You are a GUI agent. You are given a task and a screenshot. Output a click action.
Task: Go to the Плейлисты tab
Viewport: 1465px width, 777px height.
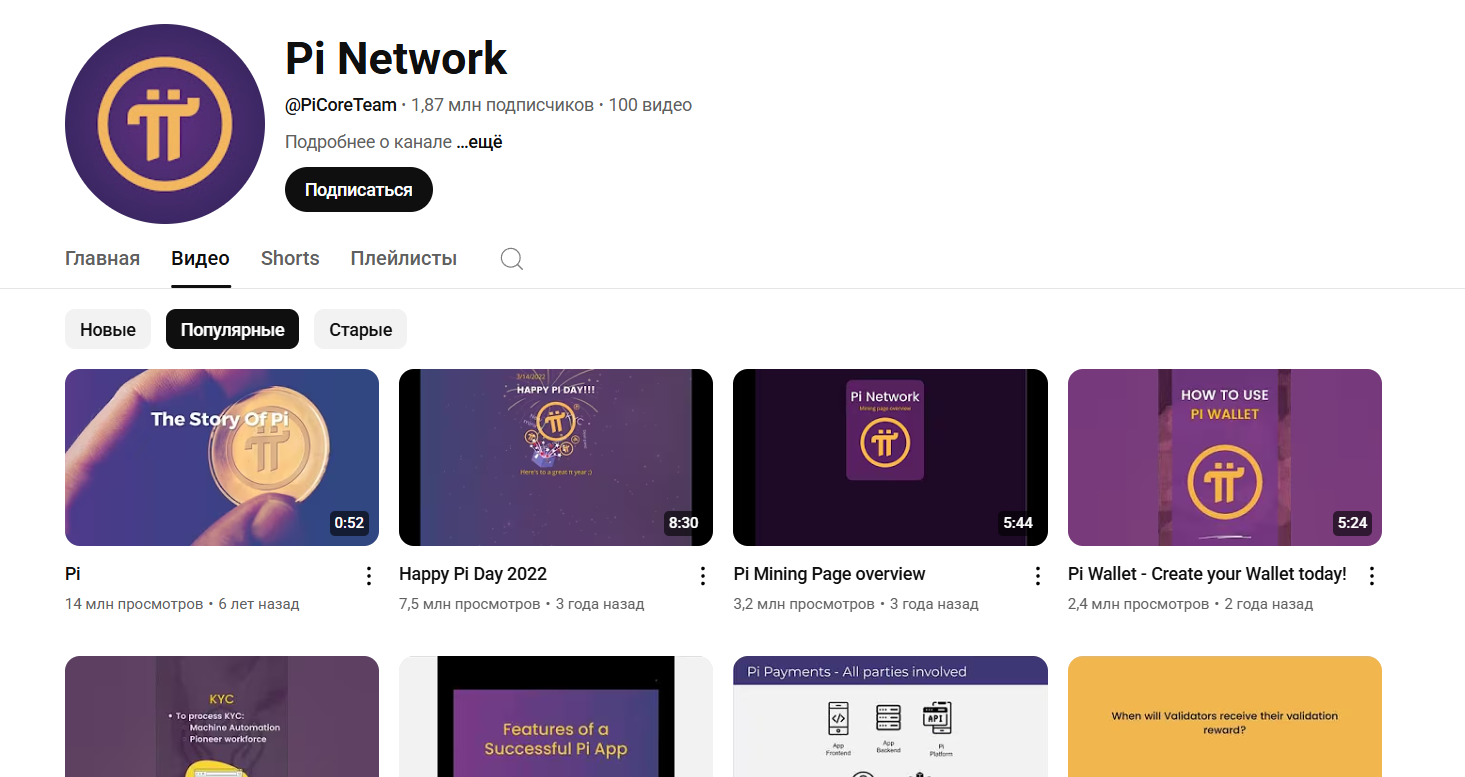(x=404, y=258)
